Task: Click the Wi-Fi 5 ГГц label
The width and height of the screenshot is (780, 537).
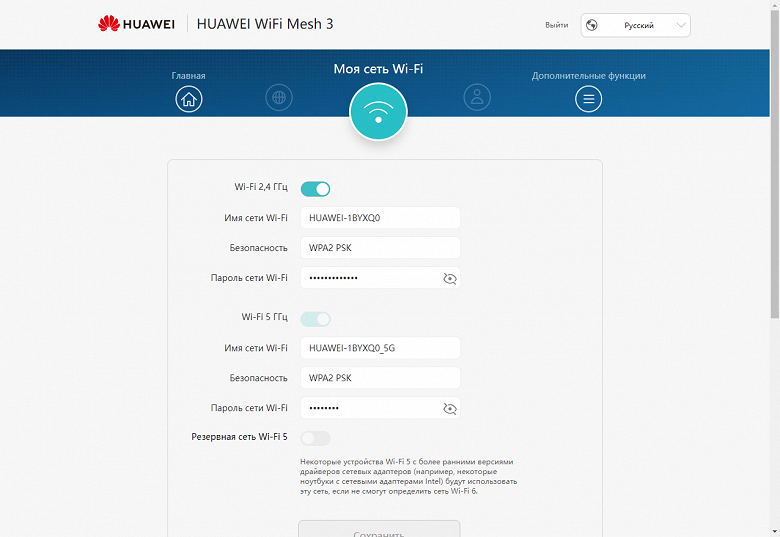Action: coord(265,317)
